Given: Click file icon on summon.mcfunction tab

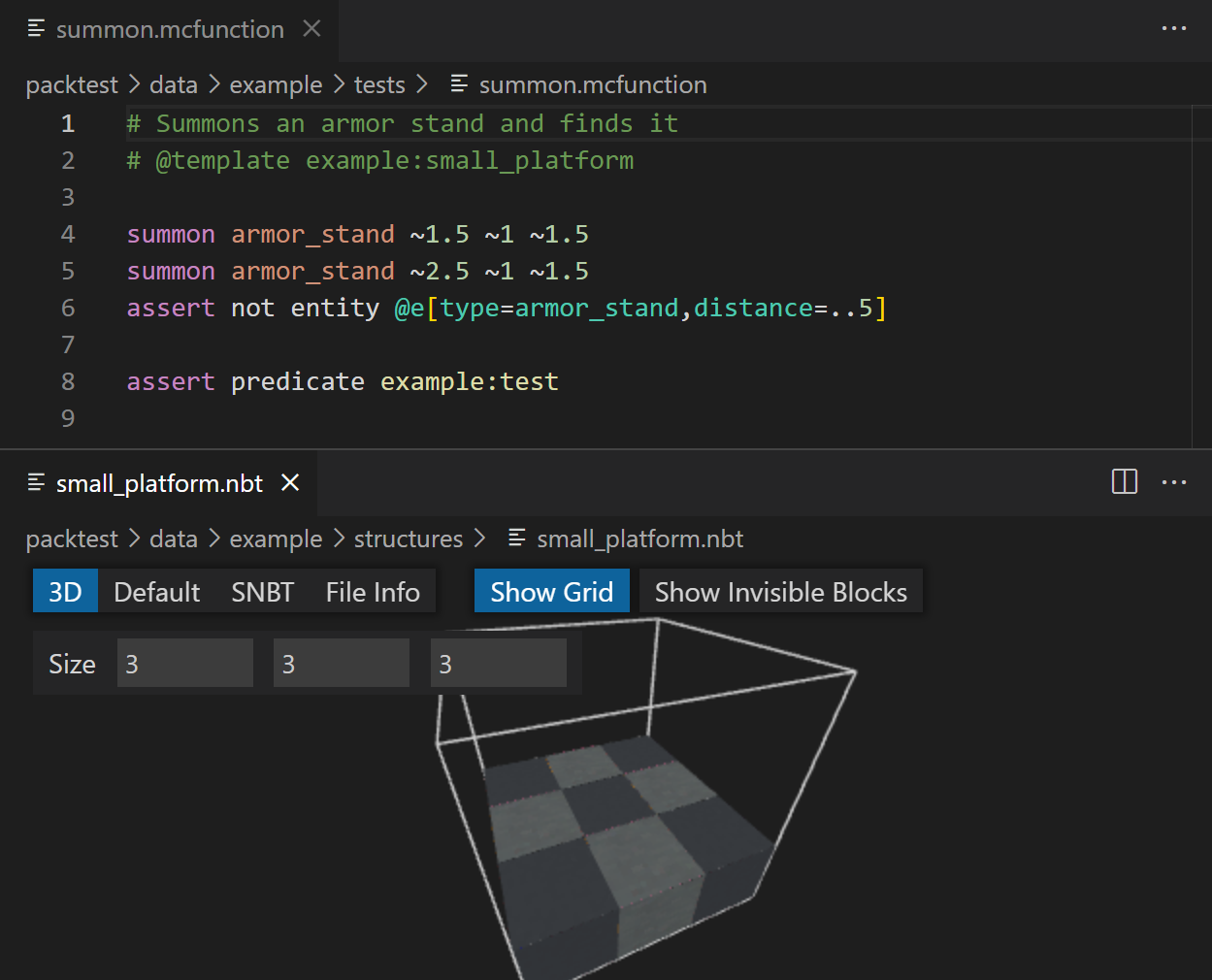Looking at the screenshot, I should pyautogui.click(x=37, y=29).
